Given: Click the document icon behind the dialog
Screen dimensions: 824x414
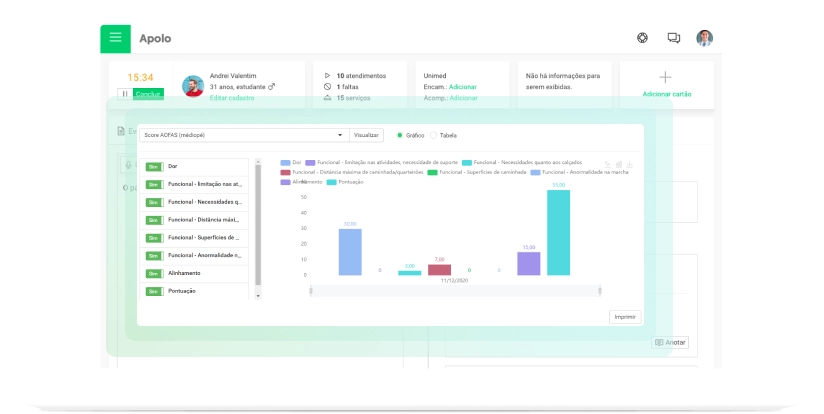Looking at the screenshot, I should coord(121,131).
